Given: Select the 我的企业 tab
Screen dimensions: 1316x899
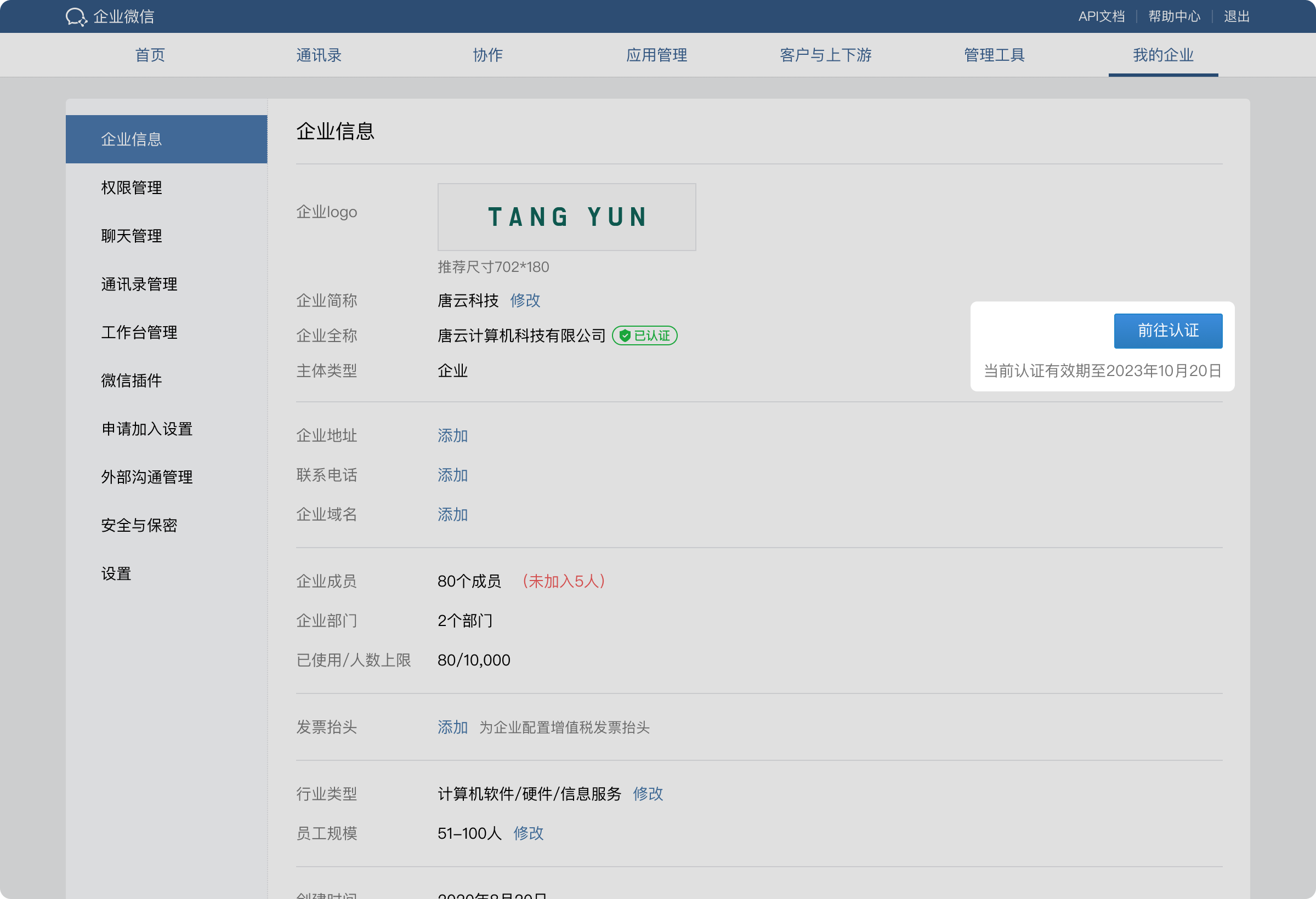Looking at the screenshot, I should (1163, 55).
